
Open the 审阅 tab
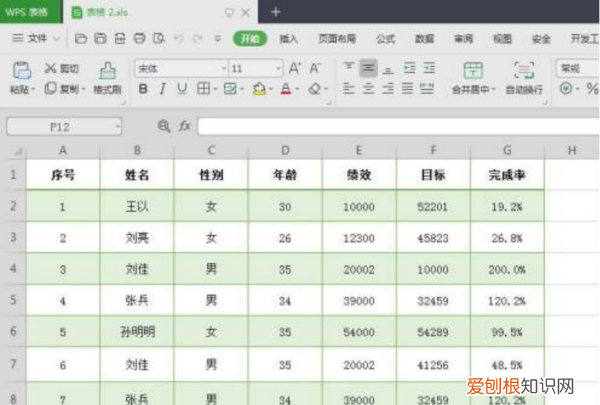point(464,39)
